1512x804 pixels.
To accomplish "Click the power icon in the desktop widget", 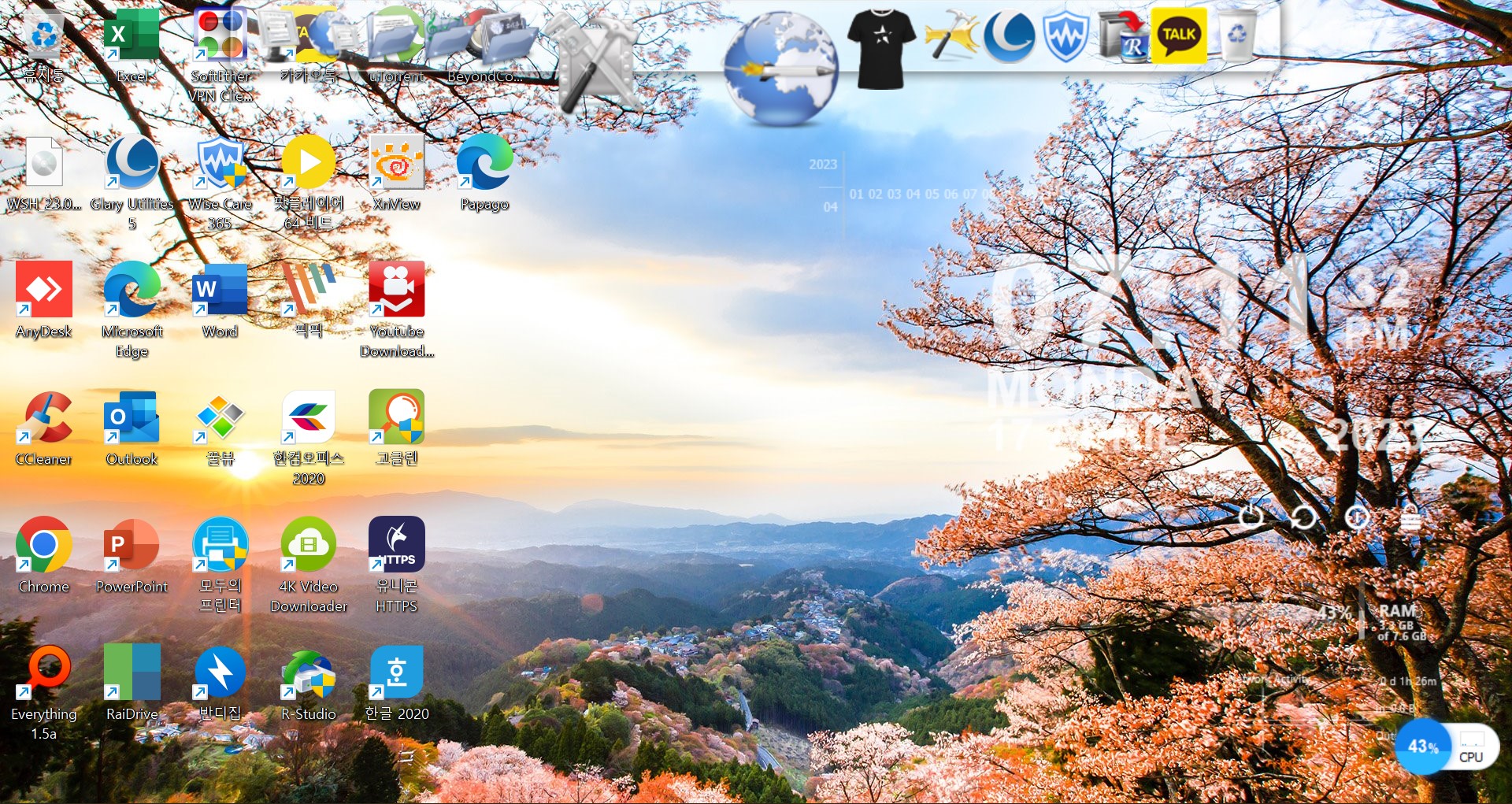I will (1251, 517).
